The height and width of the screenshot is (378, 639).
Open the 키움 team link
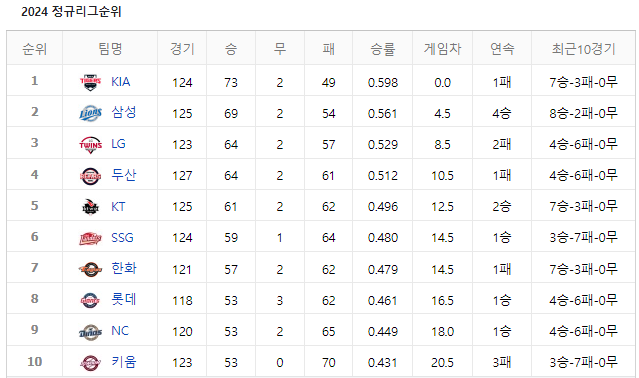(124, 362)
